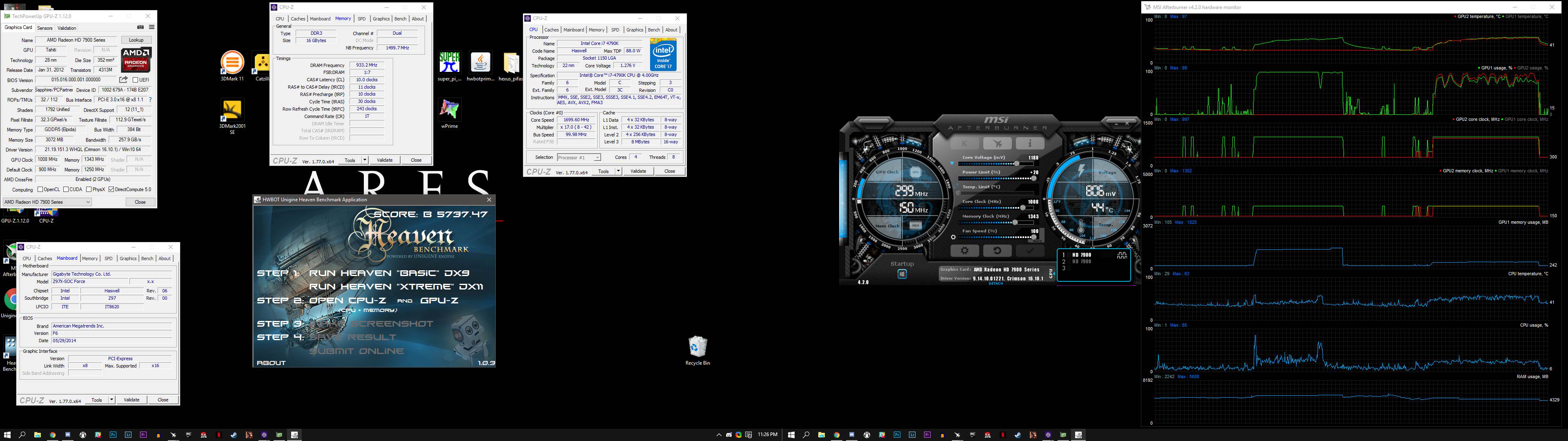Image resolution: width=1568 pixels, height=441 pixels.
Task: Open GPU-Z hamburger menu
Action: (x=151, y=27)
